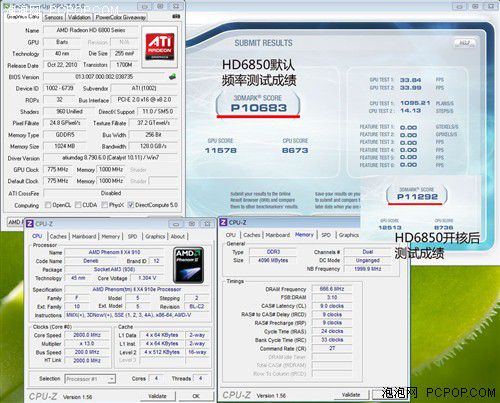Open the Validation tab in GPU-Z
Viewport: 500px width, 403px height.
coord(79,17)
